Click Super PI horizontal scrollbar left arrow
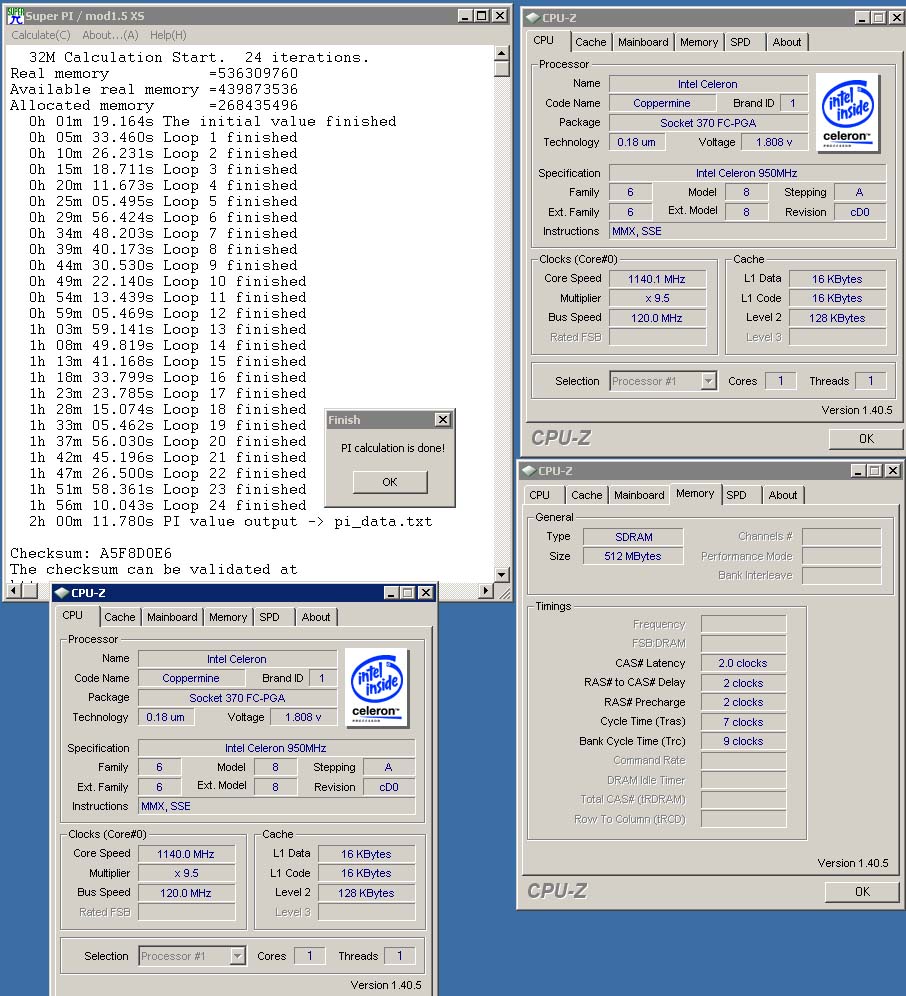Image resolution: width=906 pixels, height=996 pixels. [13, 591]
